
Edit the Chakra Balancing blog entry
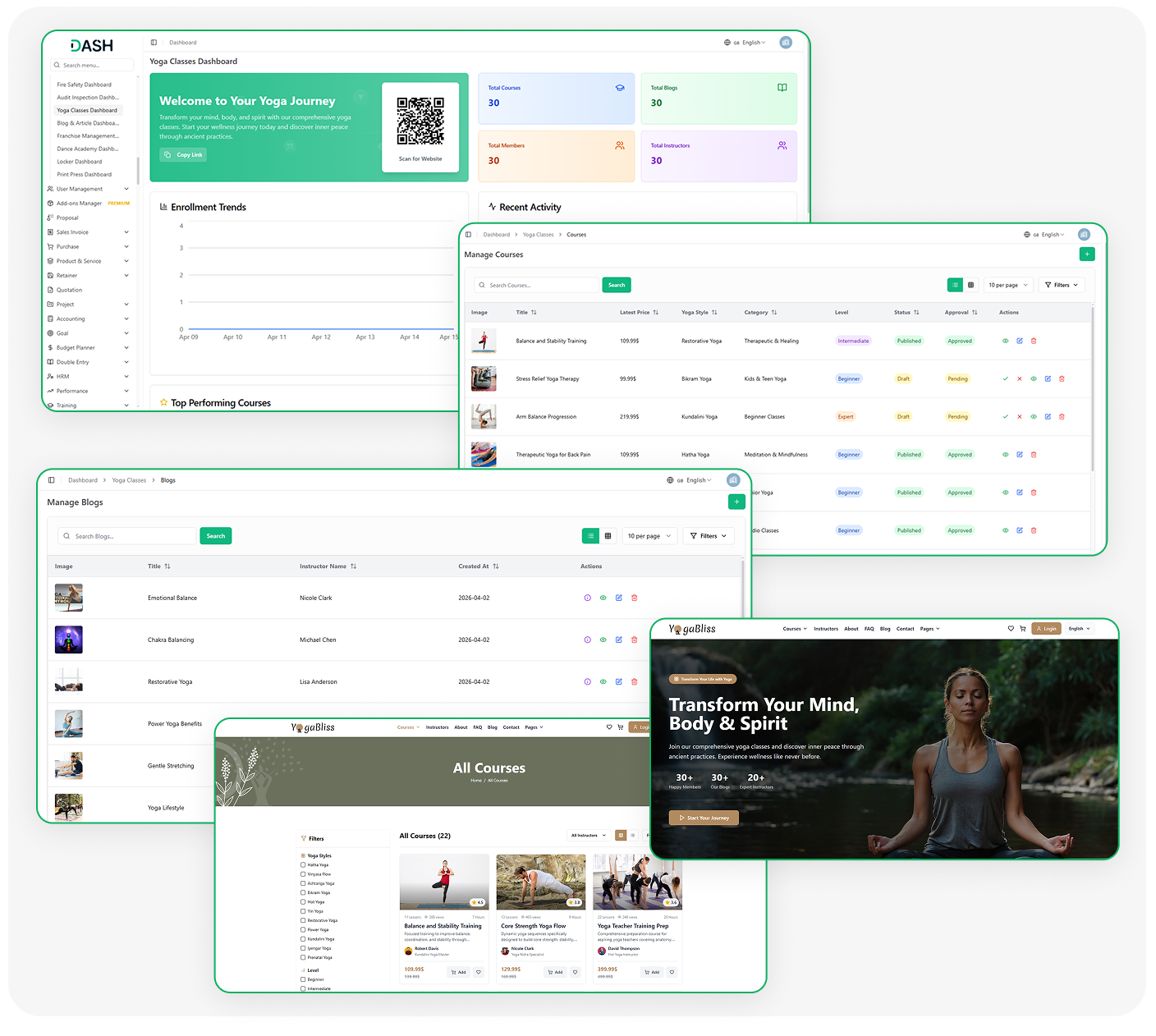[619, 639]
